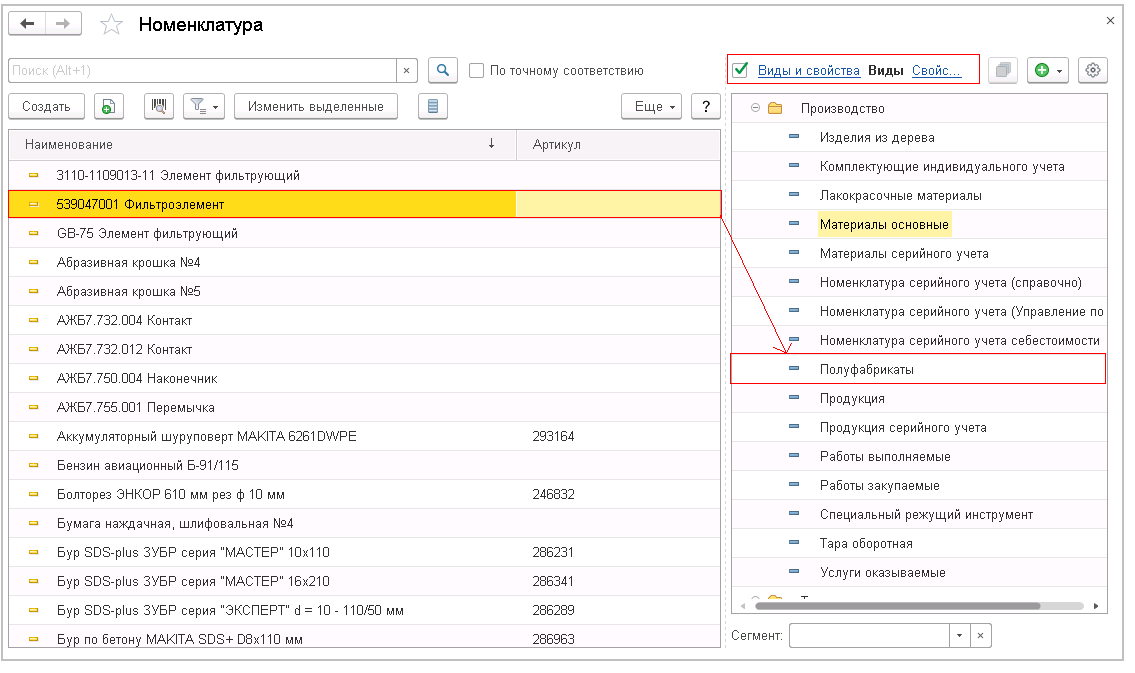Clear the search field with X button

(x=406, y=71)
